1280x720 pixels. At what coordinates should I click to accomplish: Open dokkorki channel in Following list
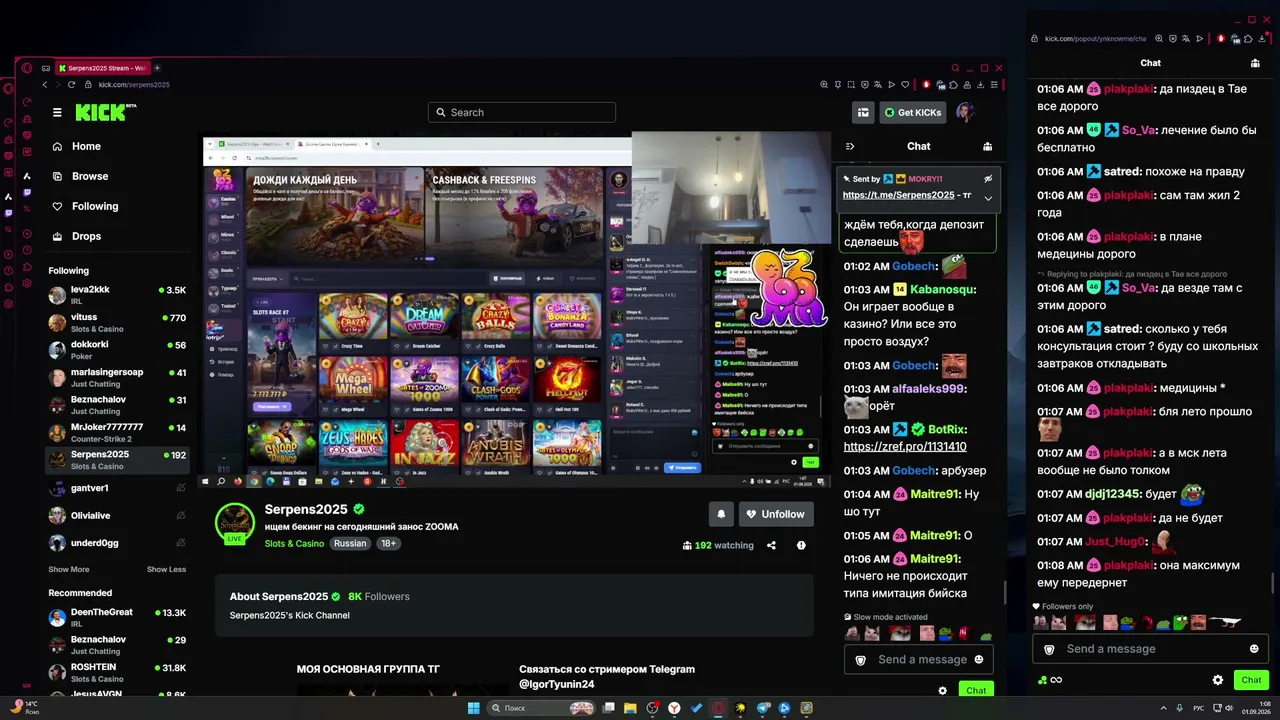click(x=118, y=350)
